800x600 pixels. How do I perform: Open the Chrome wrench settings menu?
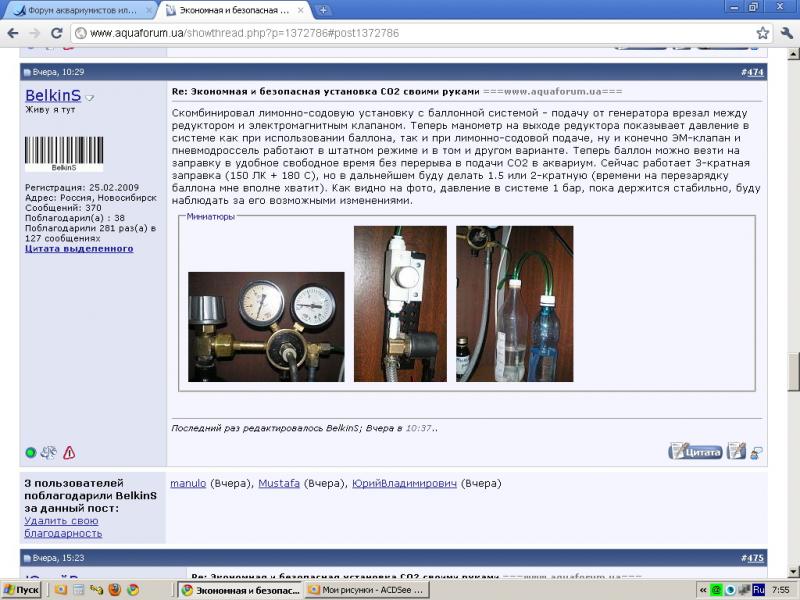click(x=786, y=33)
